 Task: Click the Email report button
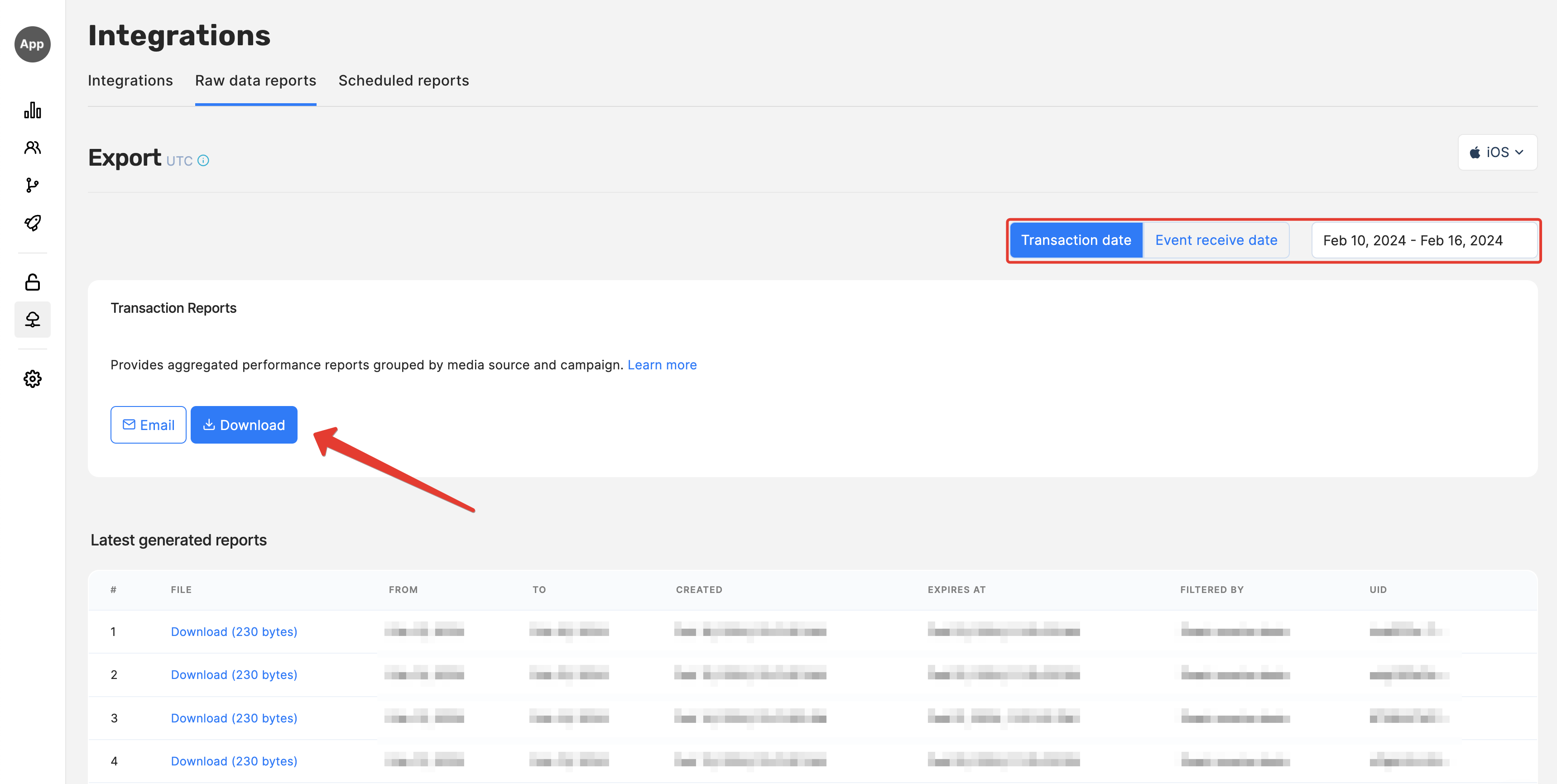148,425
